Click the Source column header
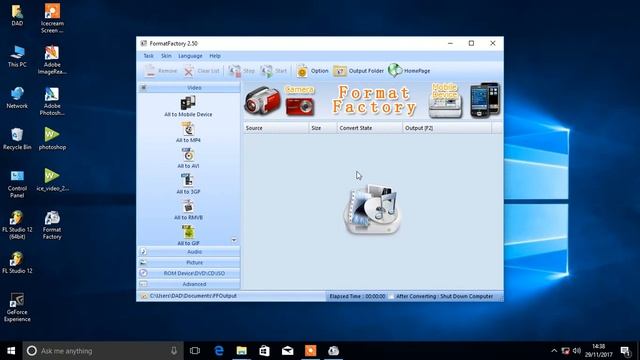Viewport: 640px width, 360px height. pyautogui.click(x=276, y=128)
